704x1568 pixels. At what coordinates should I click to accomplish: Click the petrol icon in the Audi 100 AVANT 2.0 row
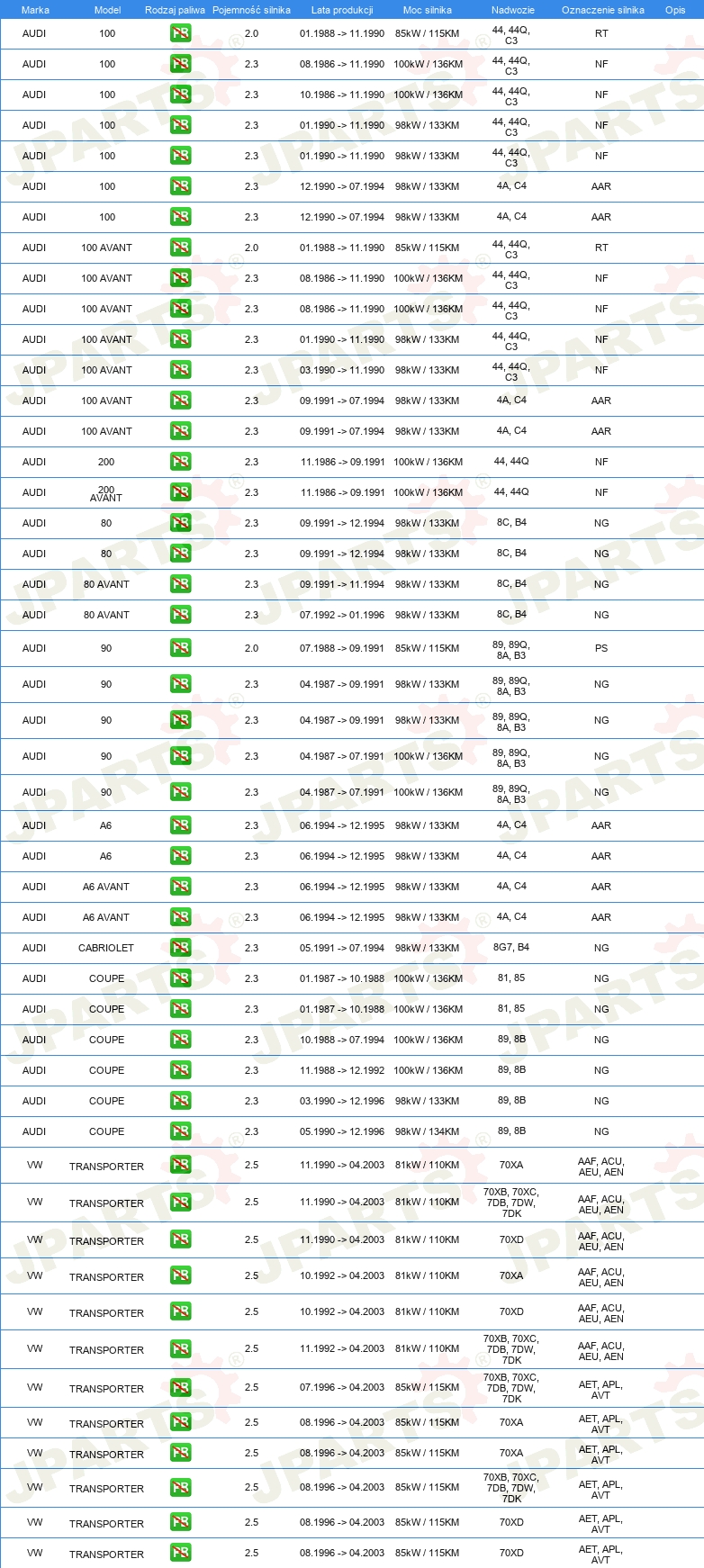pos(180,248)
